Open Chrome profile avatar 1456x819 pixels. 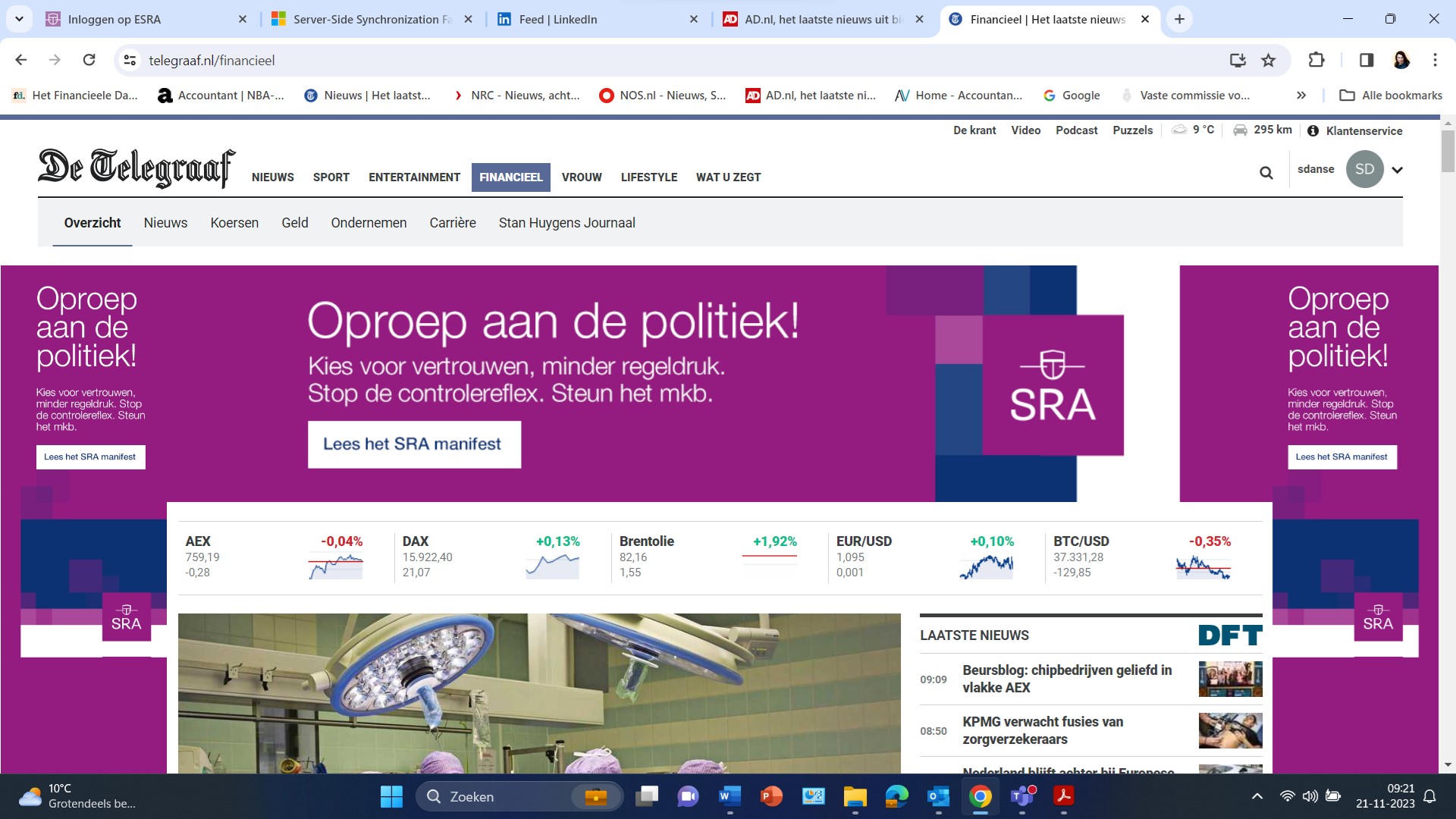[x=1401, y=60]
